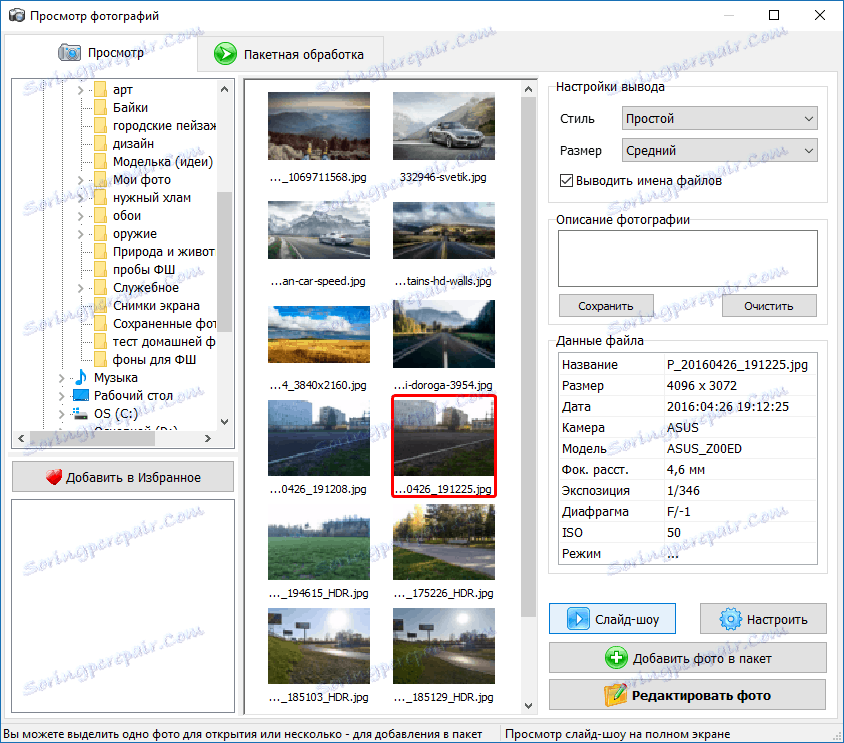This screenshot has width=844, height=743.
Task: Click the green plus icon on Добавить фото в пакет
Action: point(616,658)
